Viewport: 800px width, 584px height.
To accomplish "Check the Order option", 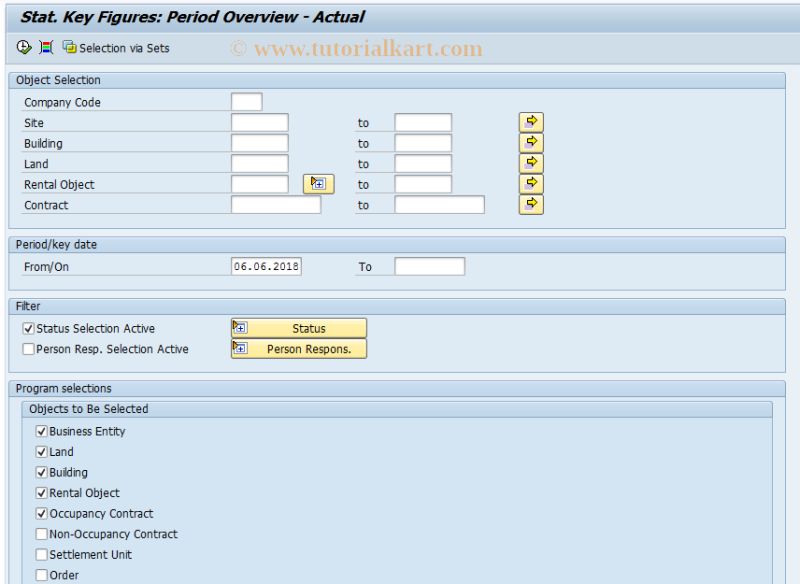I will [x=41, y=575].
